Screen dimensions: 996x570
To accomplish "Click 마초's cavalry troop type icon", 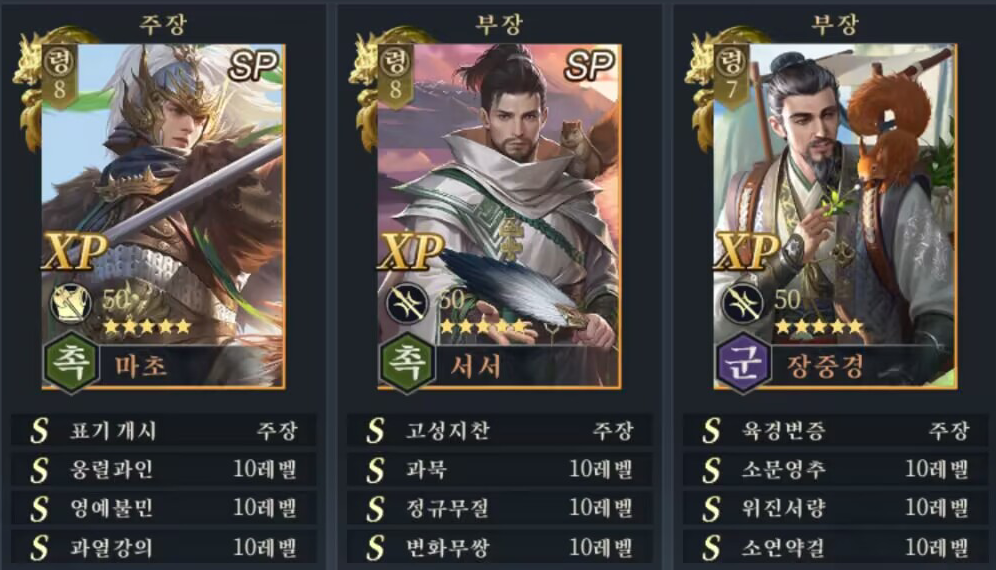I will 72,303.
